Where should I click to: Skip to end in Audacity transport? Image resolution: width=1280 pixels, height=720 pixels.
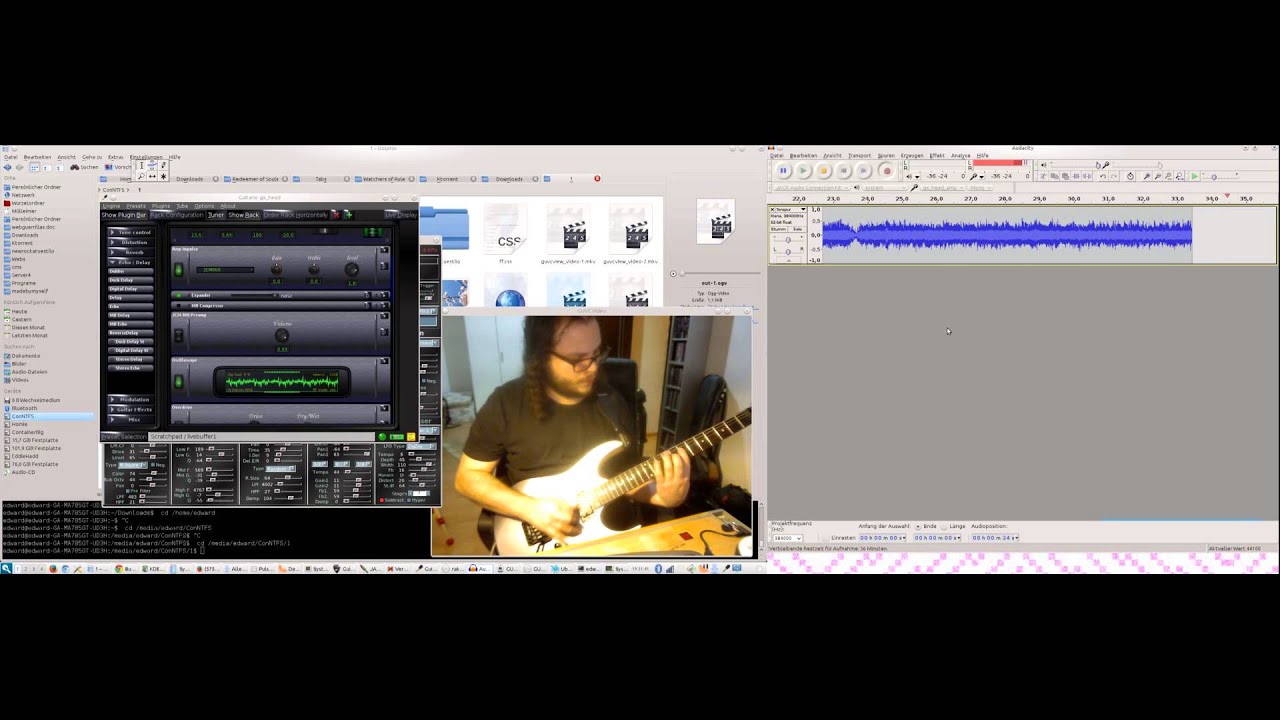pyautogui.click(x=863, y=171)
